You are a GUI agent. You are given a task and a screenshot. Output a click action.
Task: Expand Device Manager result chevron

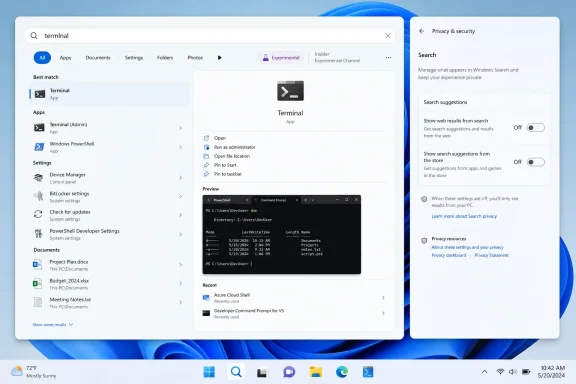[180, 178]
